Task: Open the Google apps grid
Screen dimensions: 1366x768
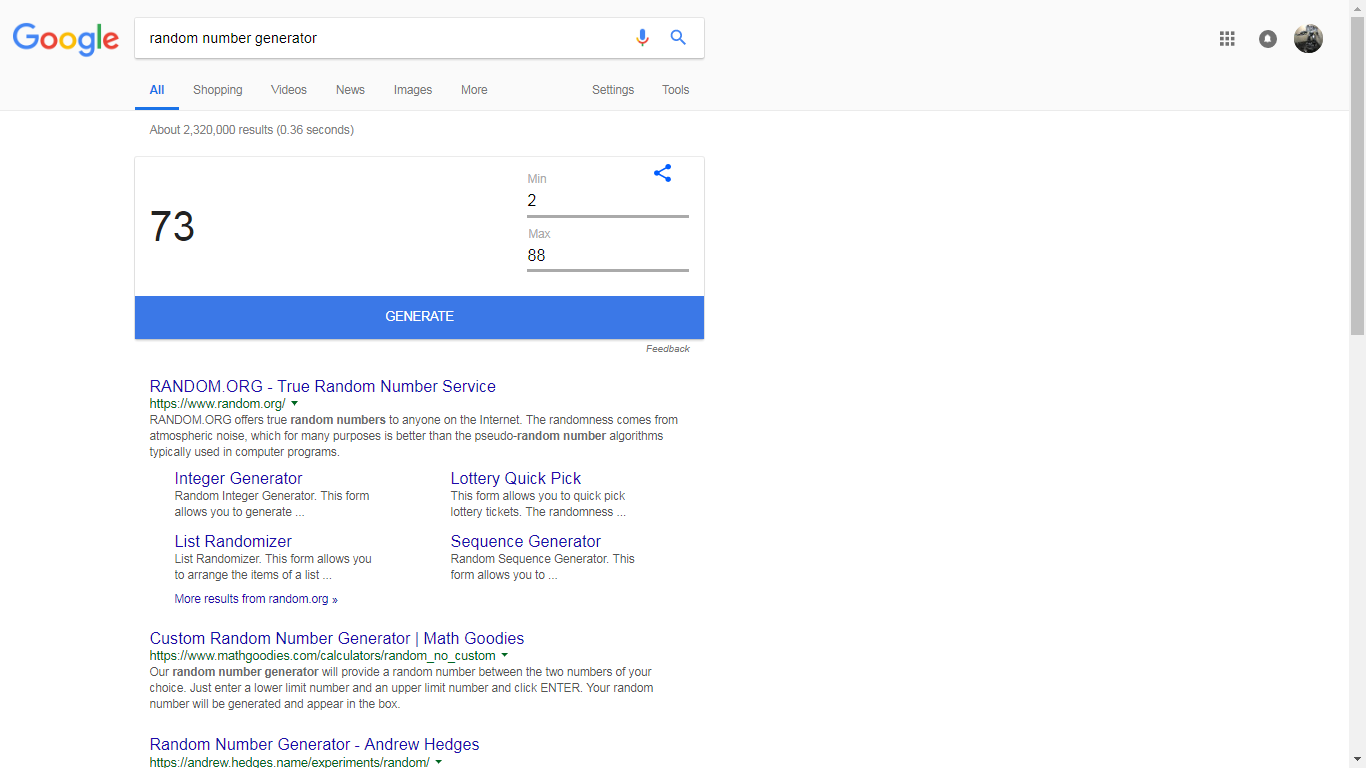Action: coord(1227,39)
